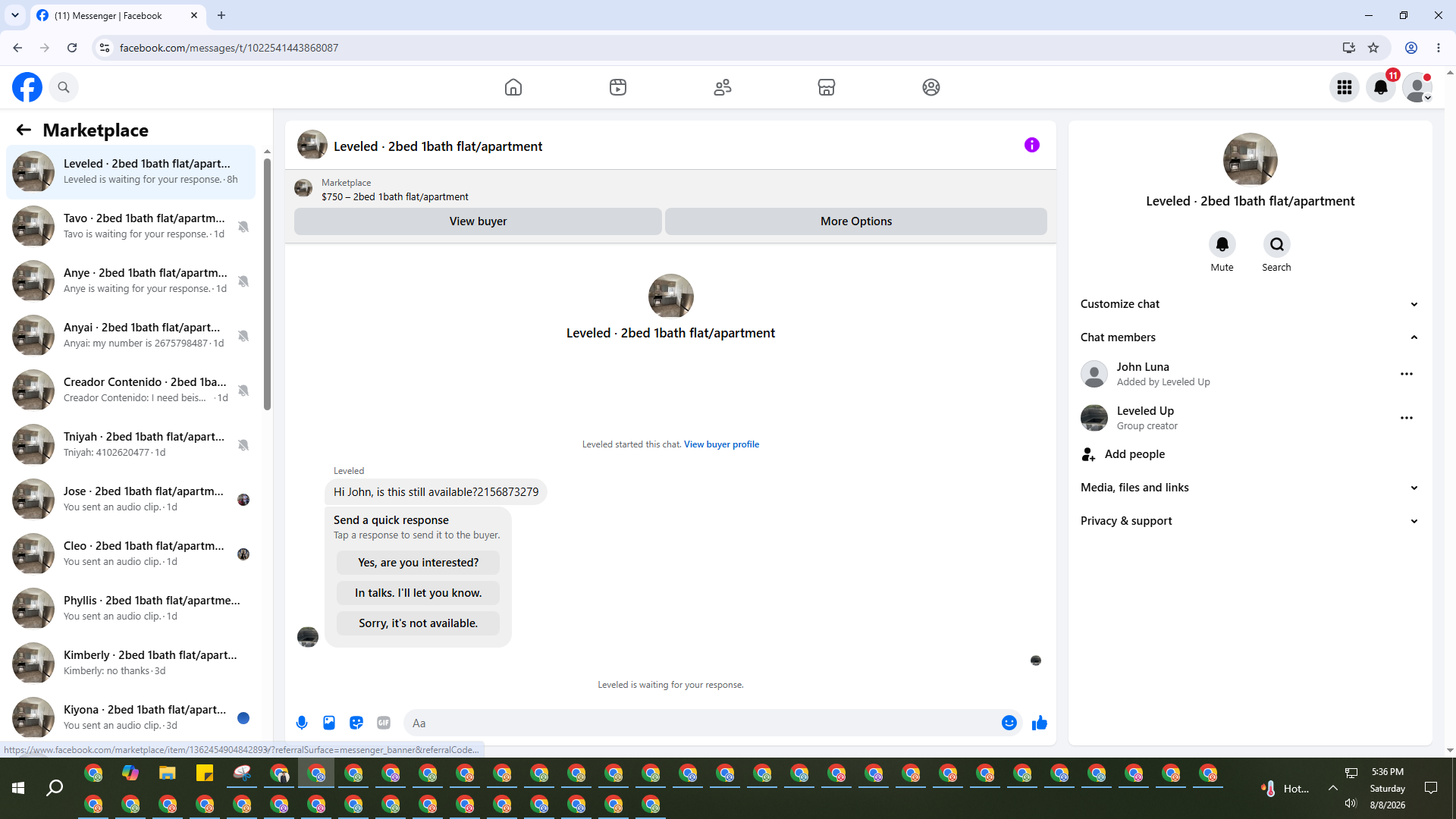Open member options for Leveled Up
1456x819 pixels.
click(1407, 418)
